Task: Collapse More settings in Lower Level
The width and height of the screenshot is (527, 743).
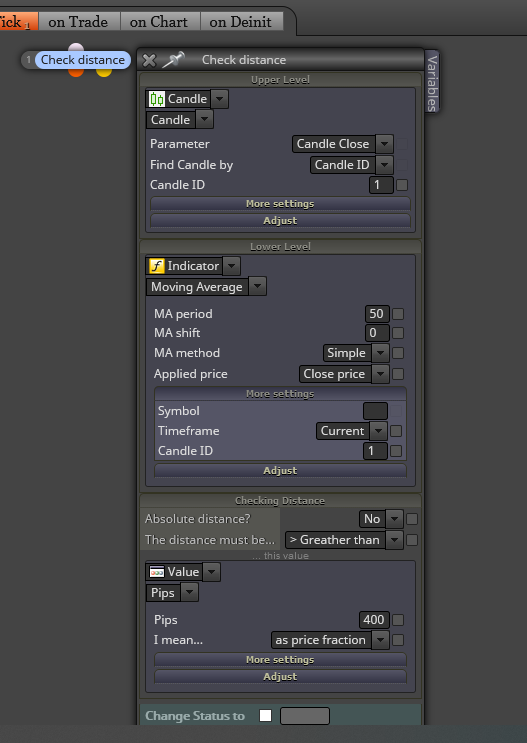Action: tap(280, 394)
